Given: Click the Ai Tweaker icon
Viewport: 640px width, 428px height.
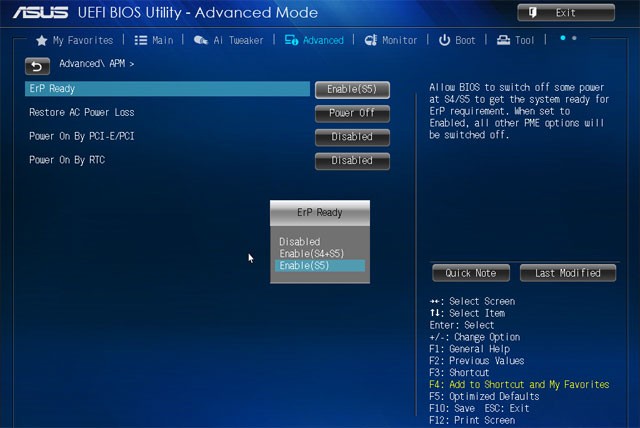Looking at the screenshot, I should coord(201,41).
